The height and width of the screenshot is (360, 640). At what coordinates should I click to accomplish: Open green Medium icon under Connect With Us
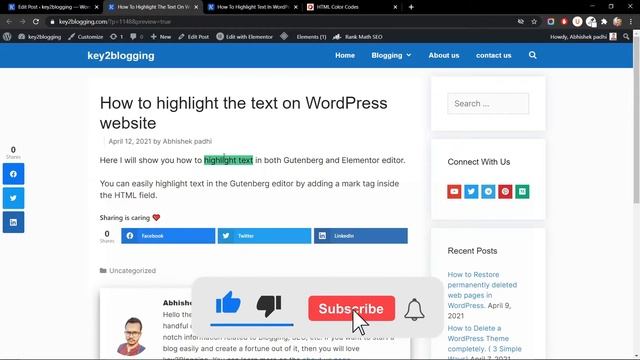click(x=522, y=191)
